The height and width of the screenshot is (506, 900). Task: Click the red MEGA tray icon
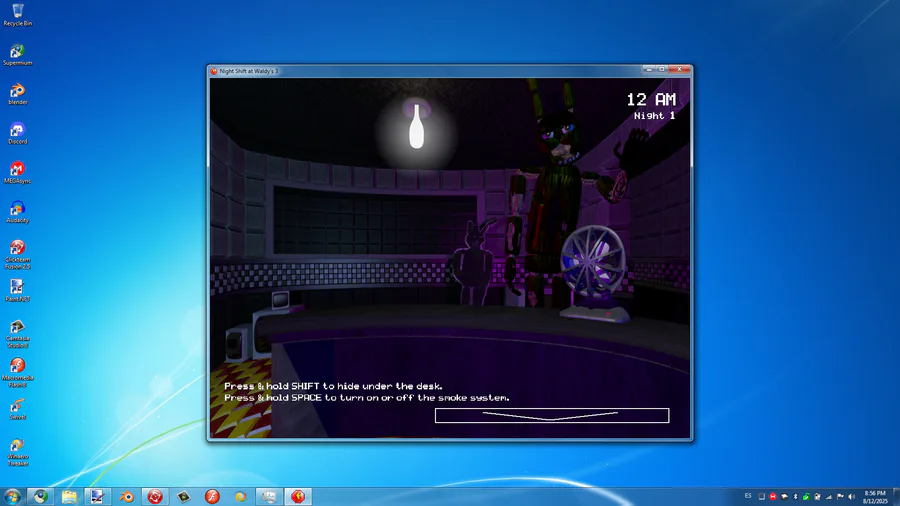coord(773,496)
